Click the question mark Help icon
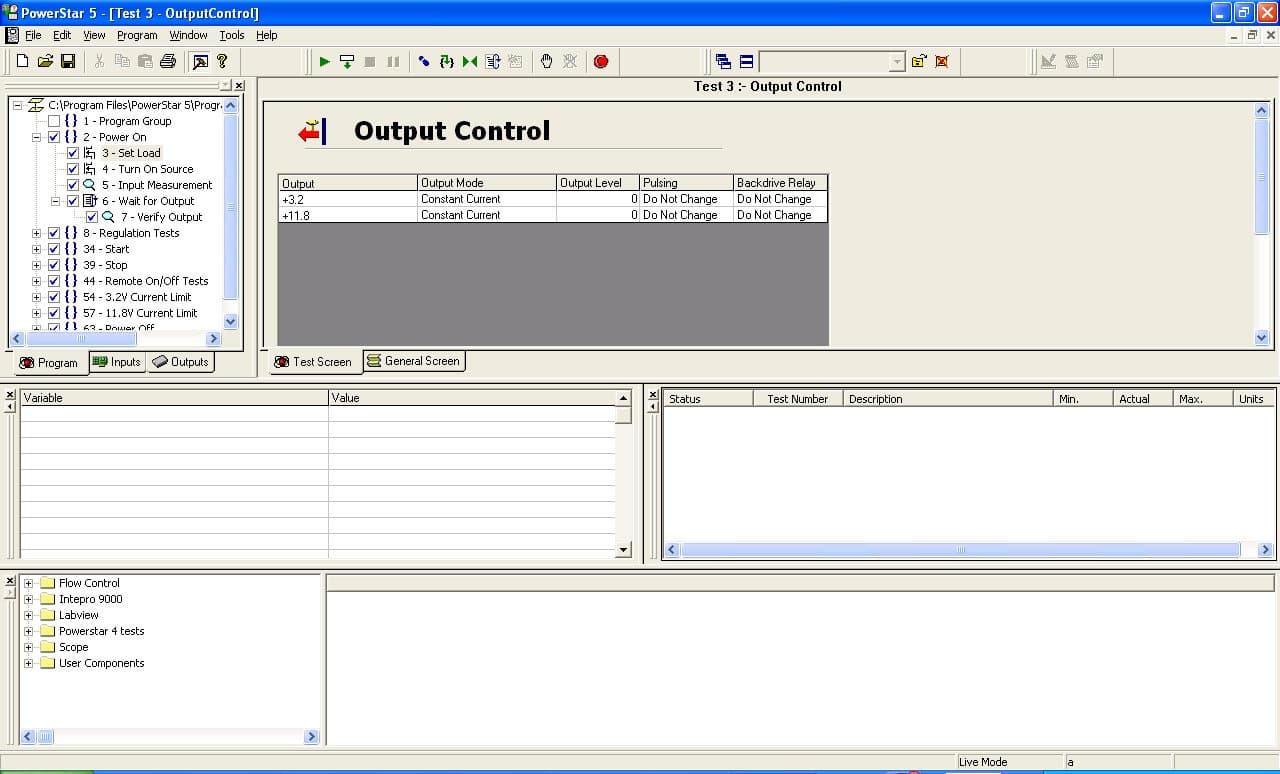The height and width of the screenshot is (774, 1280). pyautogui.click(x=222, y=61)
